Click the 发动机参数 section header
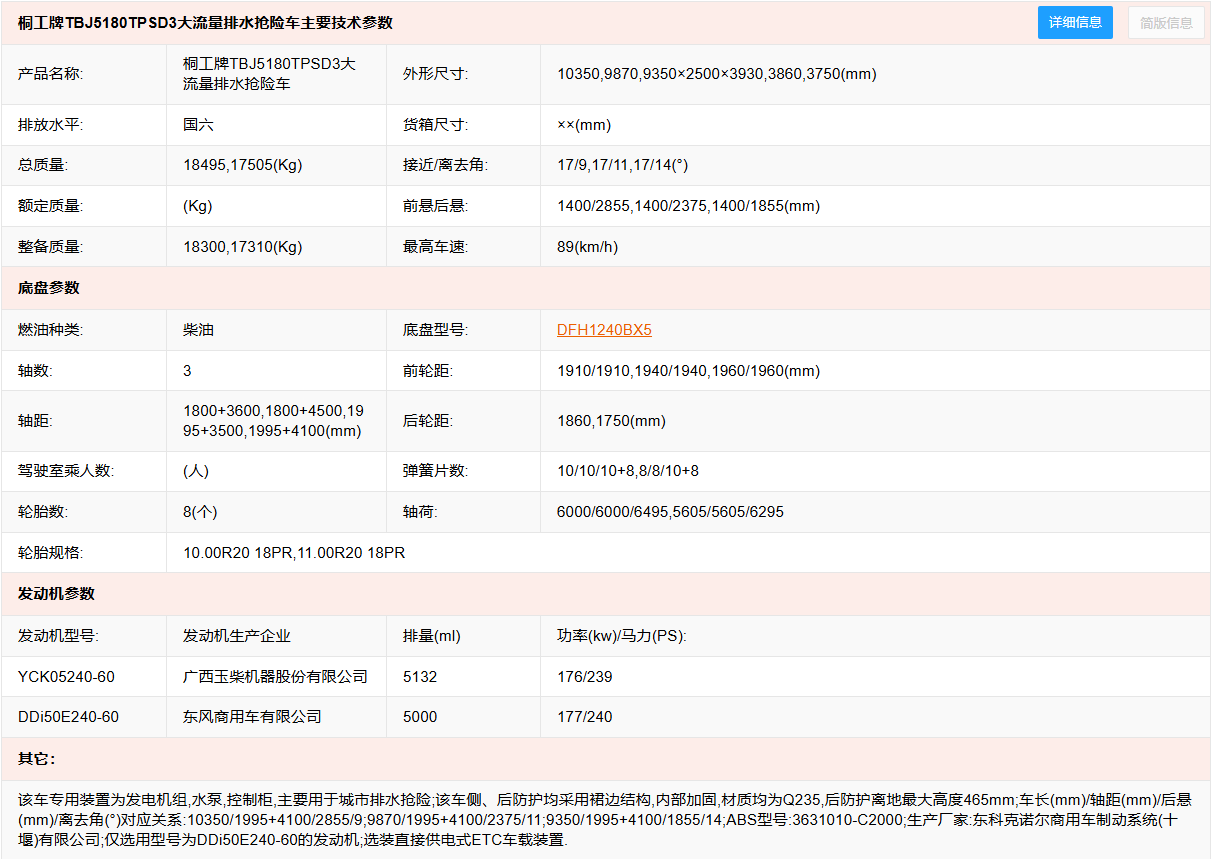Screen dimensions: 1213x859 point(56,594)
